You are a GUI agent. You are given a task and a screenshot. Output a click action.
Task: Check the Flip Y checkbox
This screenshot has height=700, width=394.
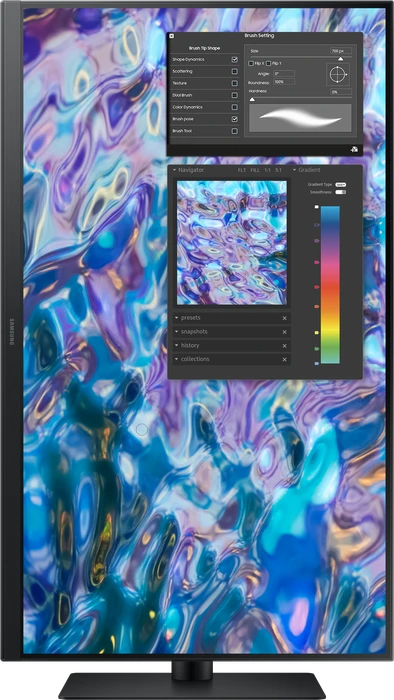click(269, 64)
